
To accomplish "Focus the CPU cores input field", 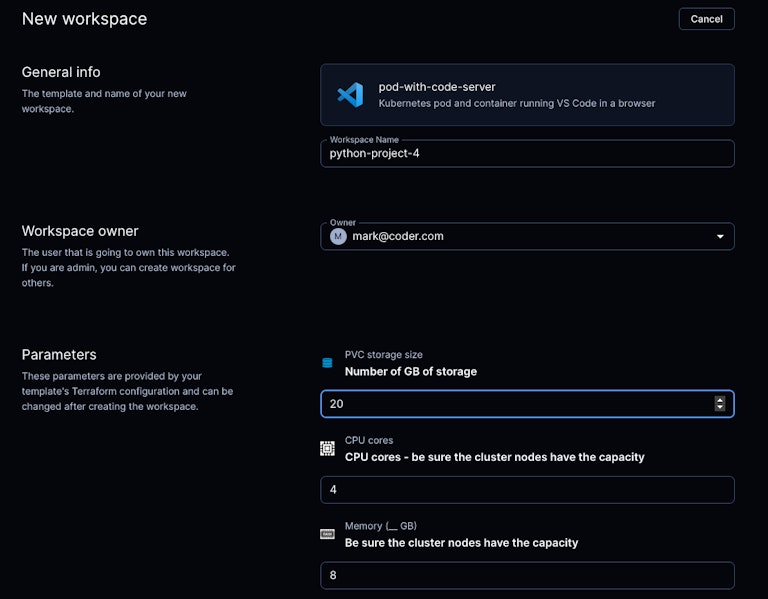I will click(x=527, y=490).
